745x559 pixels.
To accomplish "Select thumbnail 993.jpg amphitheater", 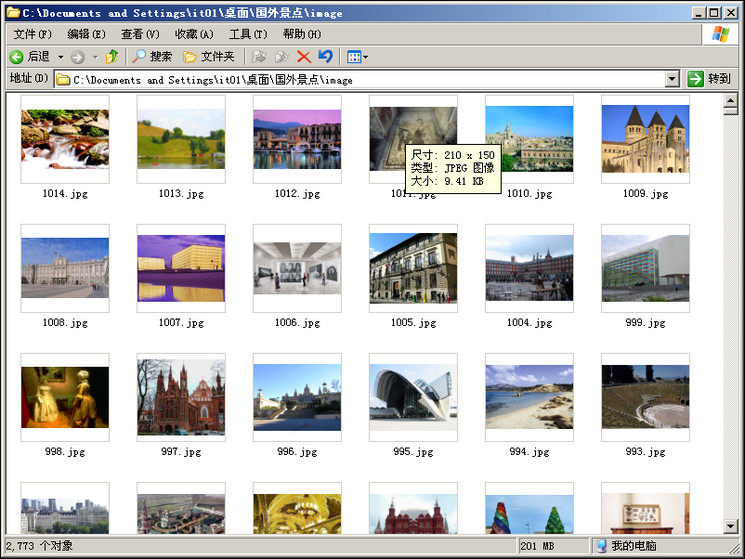I will pyautogui.click(x=645, y=397).
